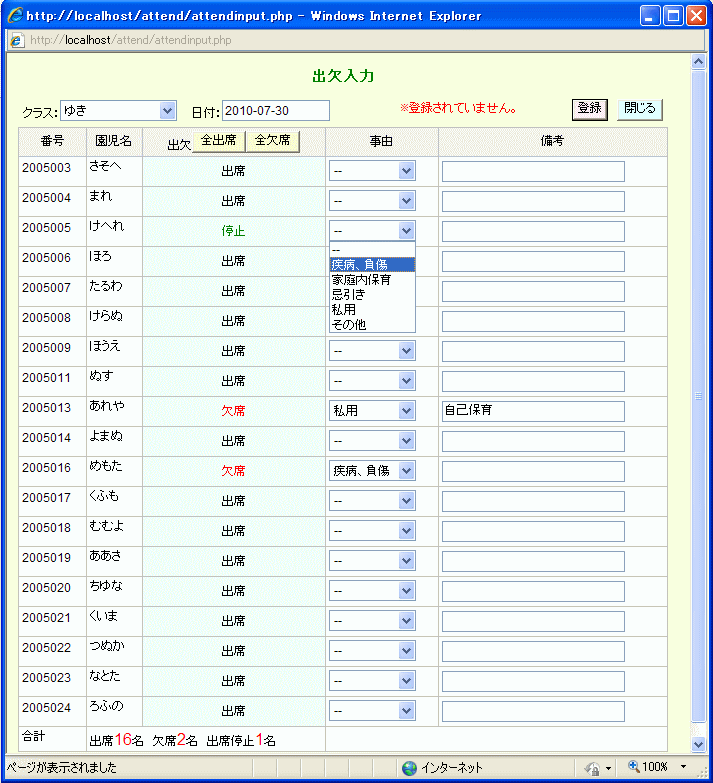Click the 日付 date input field
This screenshot has height=783, width=713.
[275, 110]
